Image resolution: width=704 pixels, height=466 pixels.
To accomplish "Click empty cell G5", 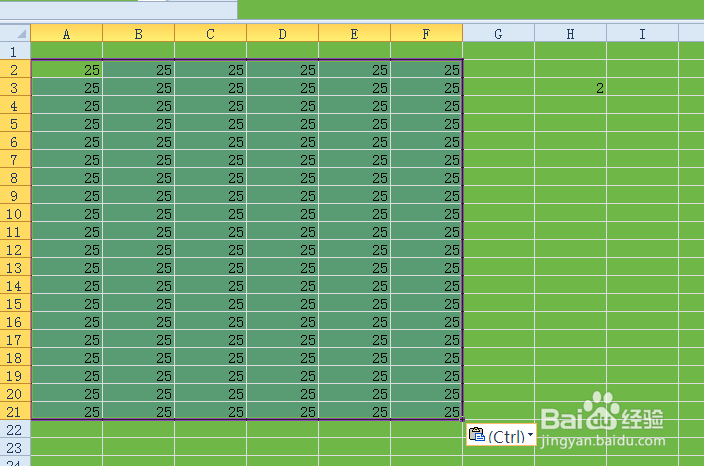I will pos(498,123).
